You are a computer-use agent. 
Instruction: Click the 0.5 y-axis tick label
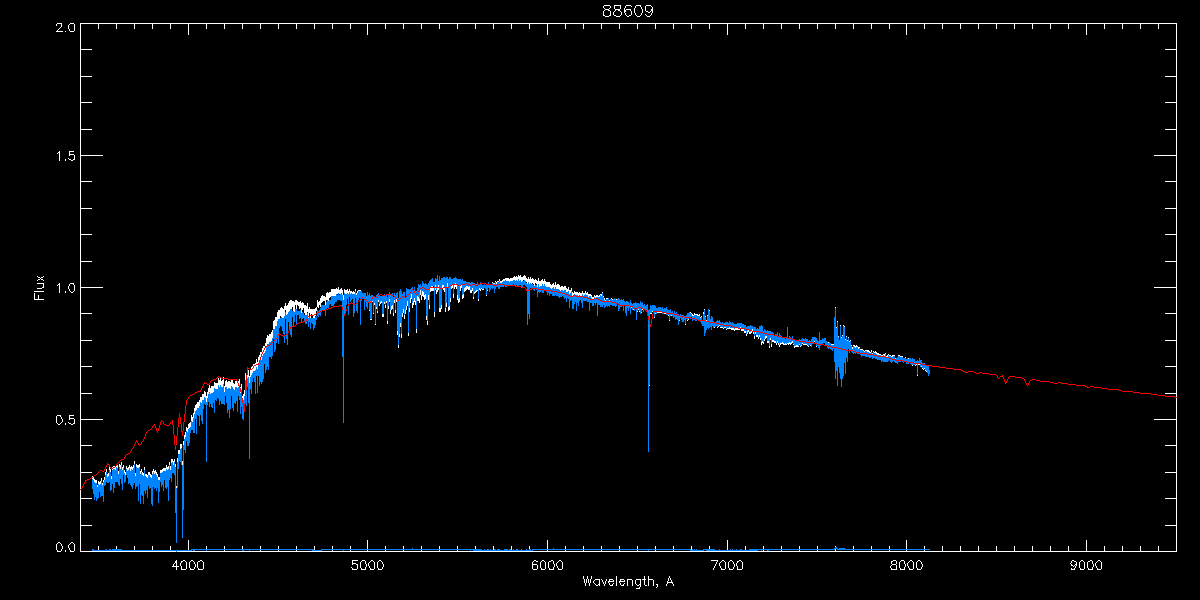pos(65,419)
